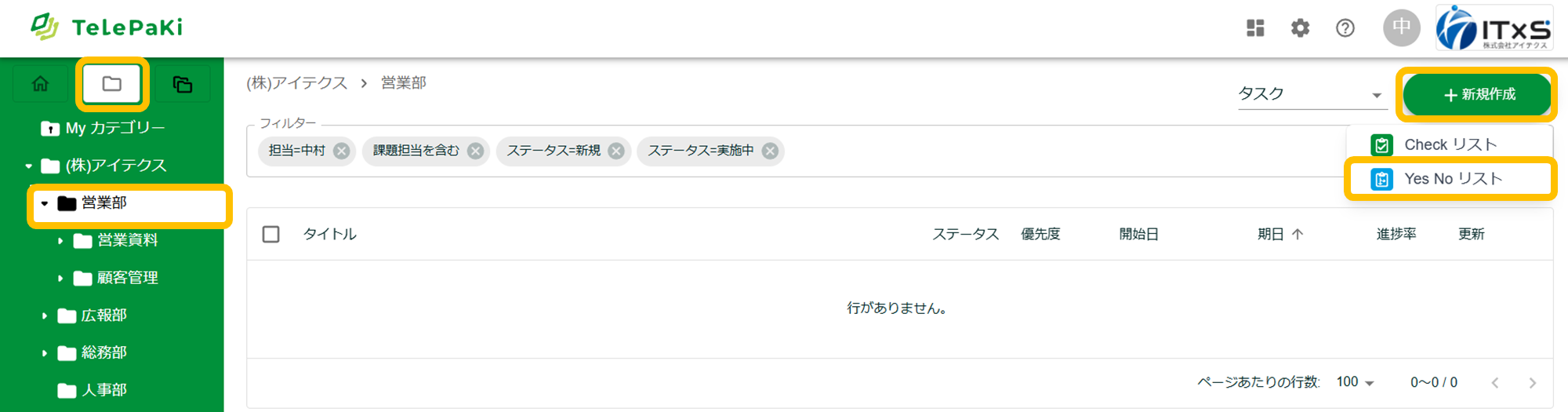Tick the select-all checkbox in the table header
This screenshot has width=1568, height=412.
[x=271, y=234]
